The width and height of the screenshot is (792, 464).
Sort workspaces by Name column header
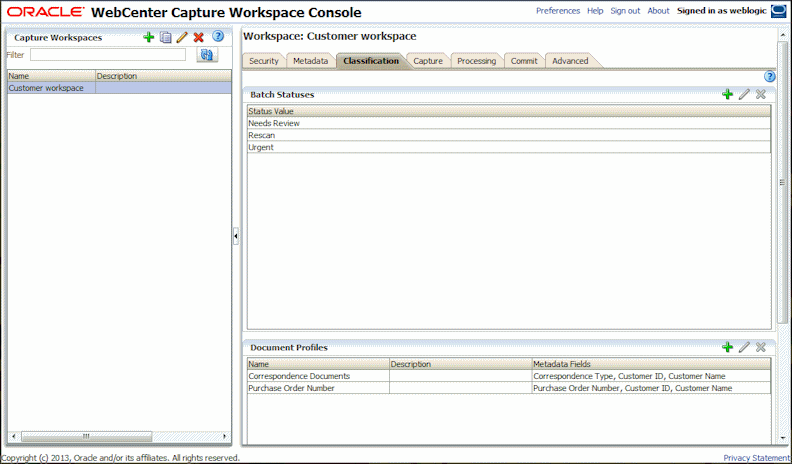tap(51, 76)
